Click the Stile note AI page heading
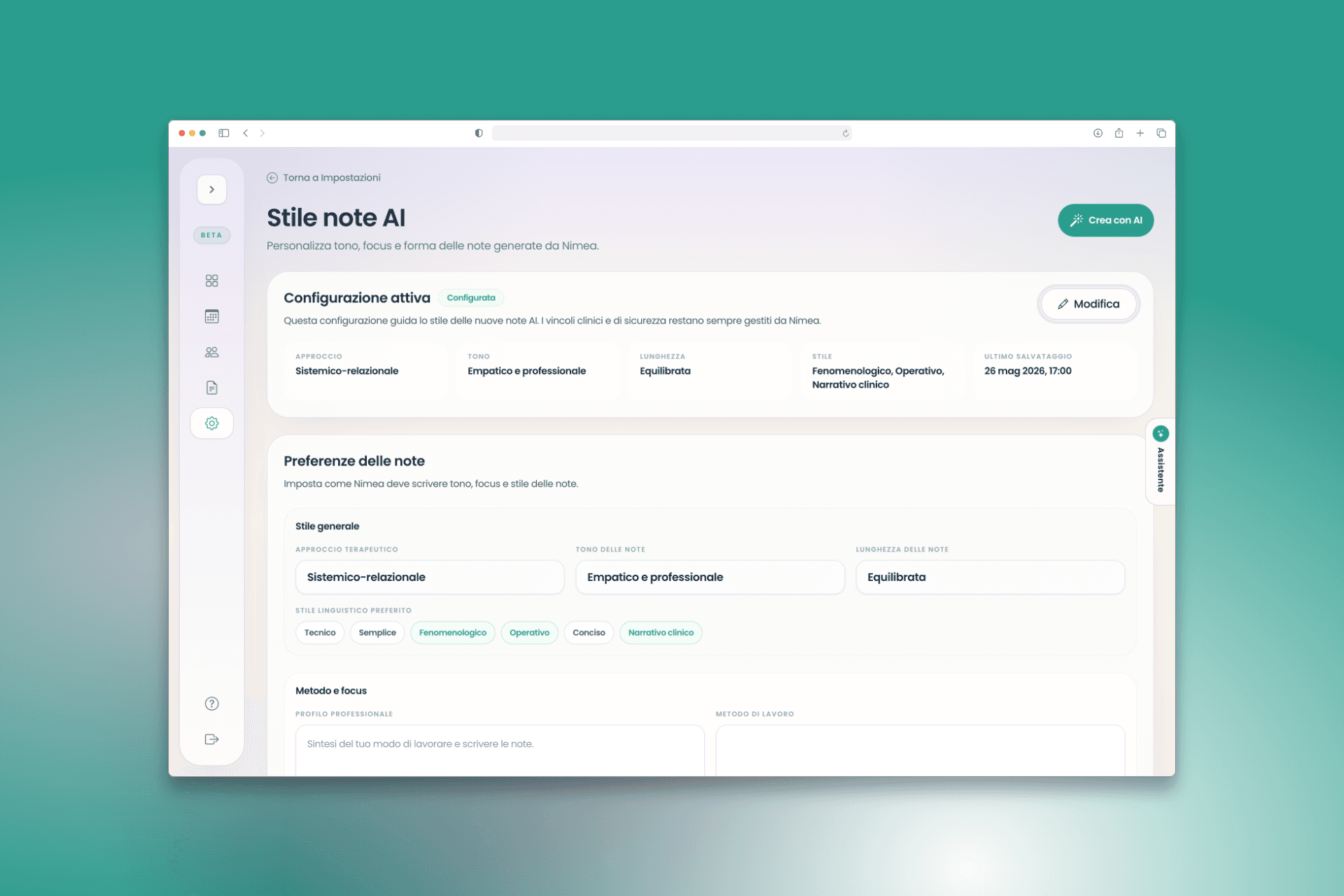 (336, 218)
